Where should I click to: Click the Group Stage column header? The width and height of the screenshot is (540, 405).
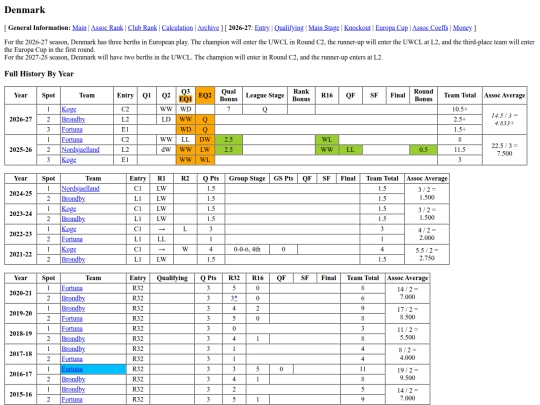pos(247,178)
